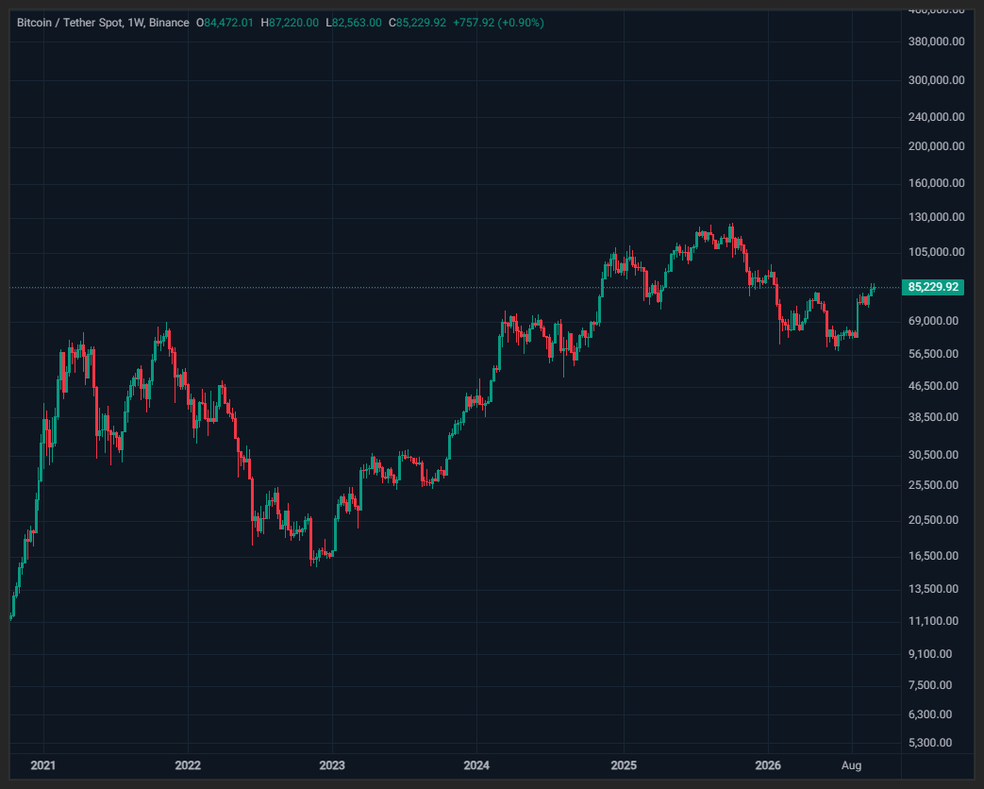This screenshot has height=789, width=984.
Task: Click the latest green candle at chart's right edge
Action: [x=873, y=288]
